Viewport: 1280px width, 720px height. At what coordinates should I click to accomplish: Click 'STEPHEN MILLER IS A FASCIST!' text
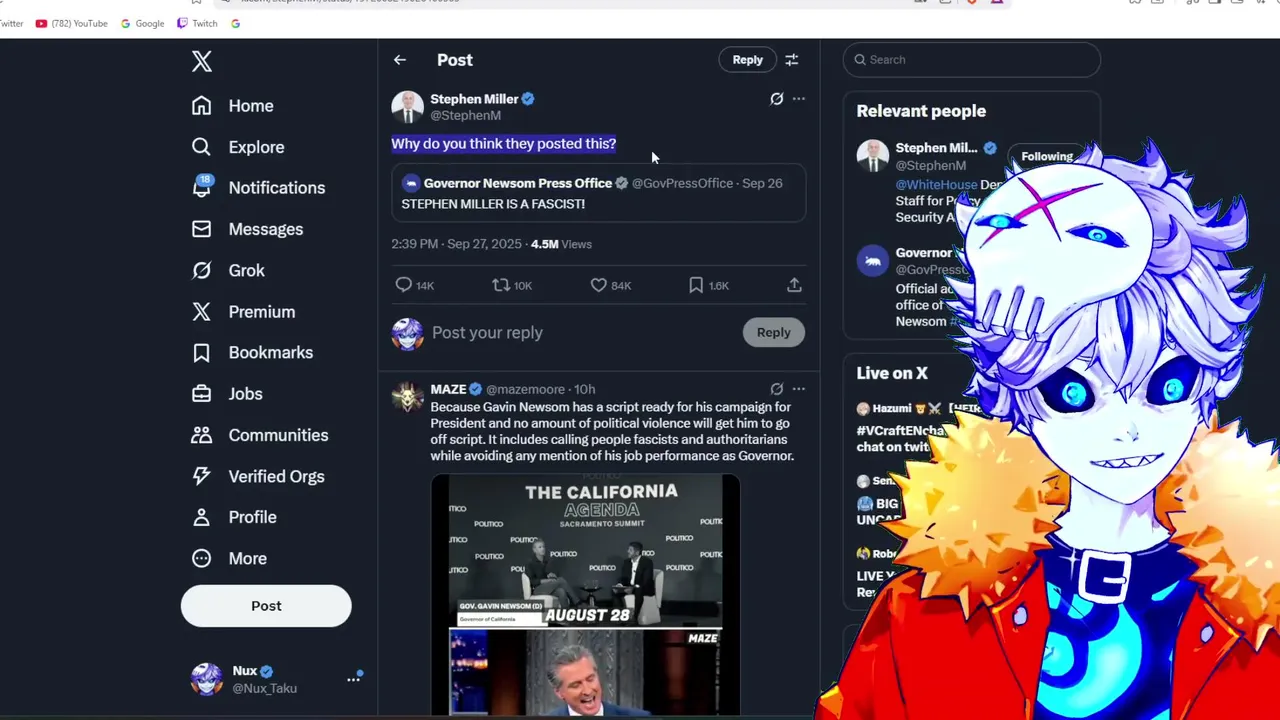click(x=493, y=204)
